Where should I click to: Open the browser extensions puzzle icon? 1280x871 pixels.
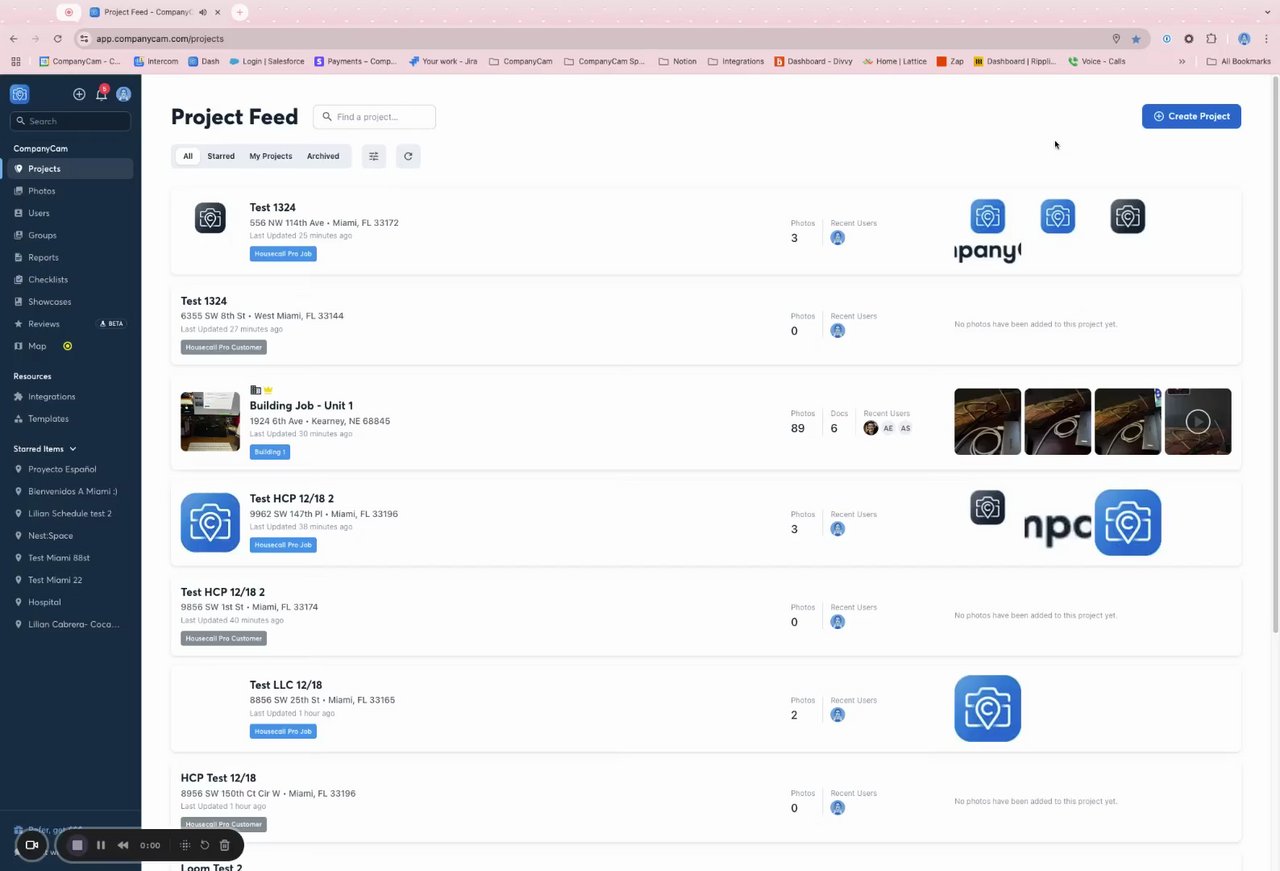pyautogui.click(x=1211, y=39)
